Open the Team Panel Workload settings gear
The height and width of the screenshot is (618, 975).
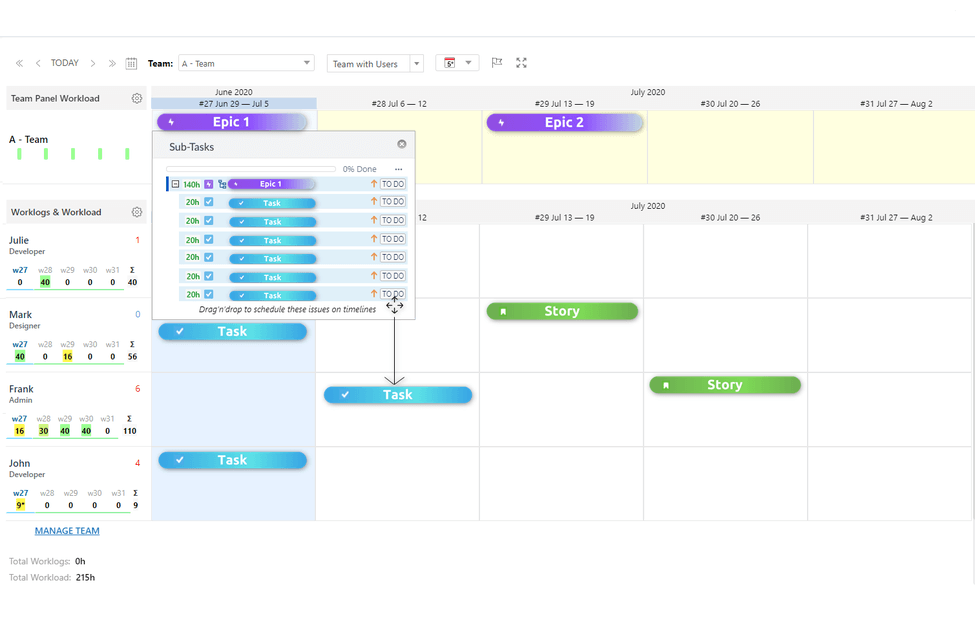[137, 98]
